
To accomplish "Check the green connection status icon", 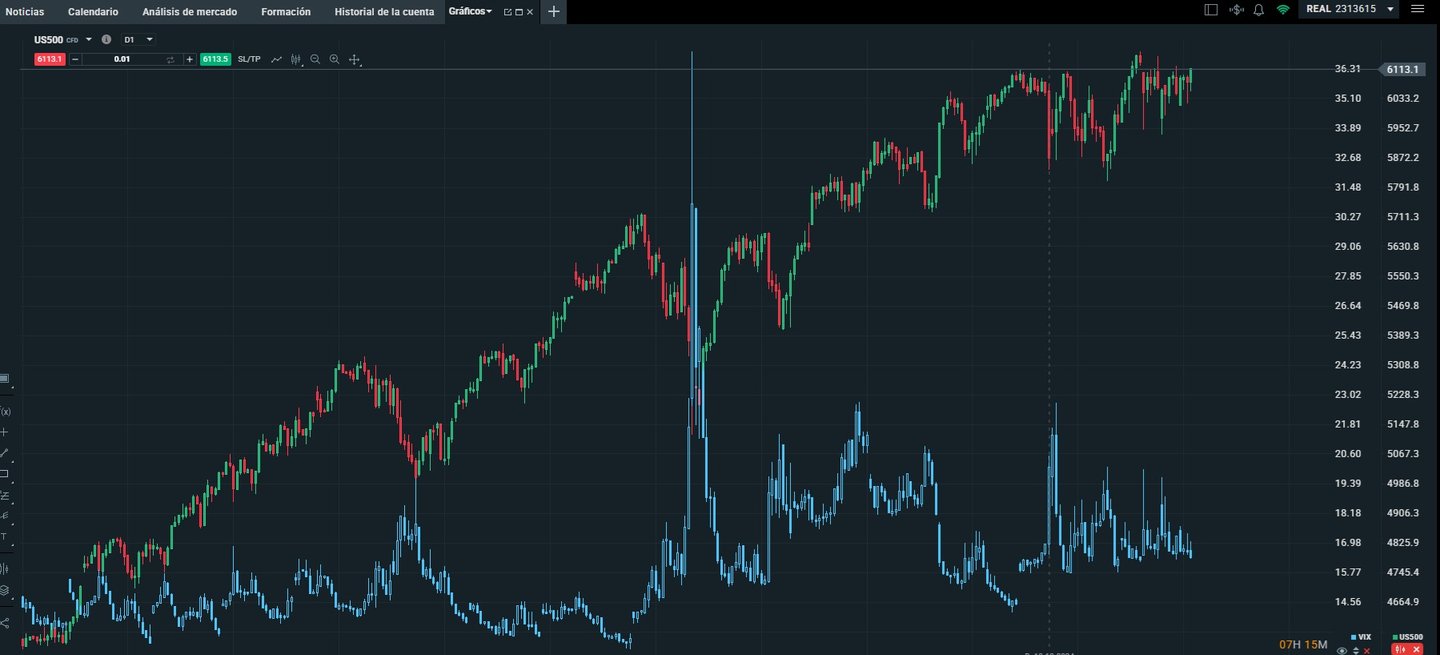I will (x=1283, y=9).
